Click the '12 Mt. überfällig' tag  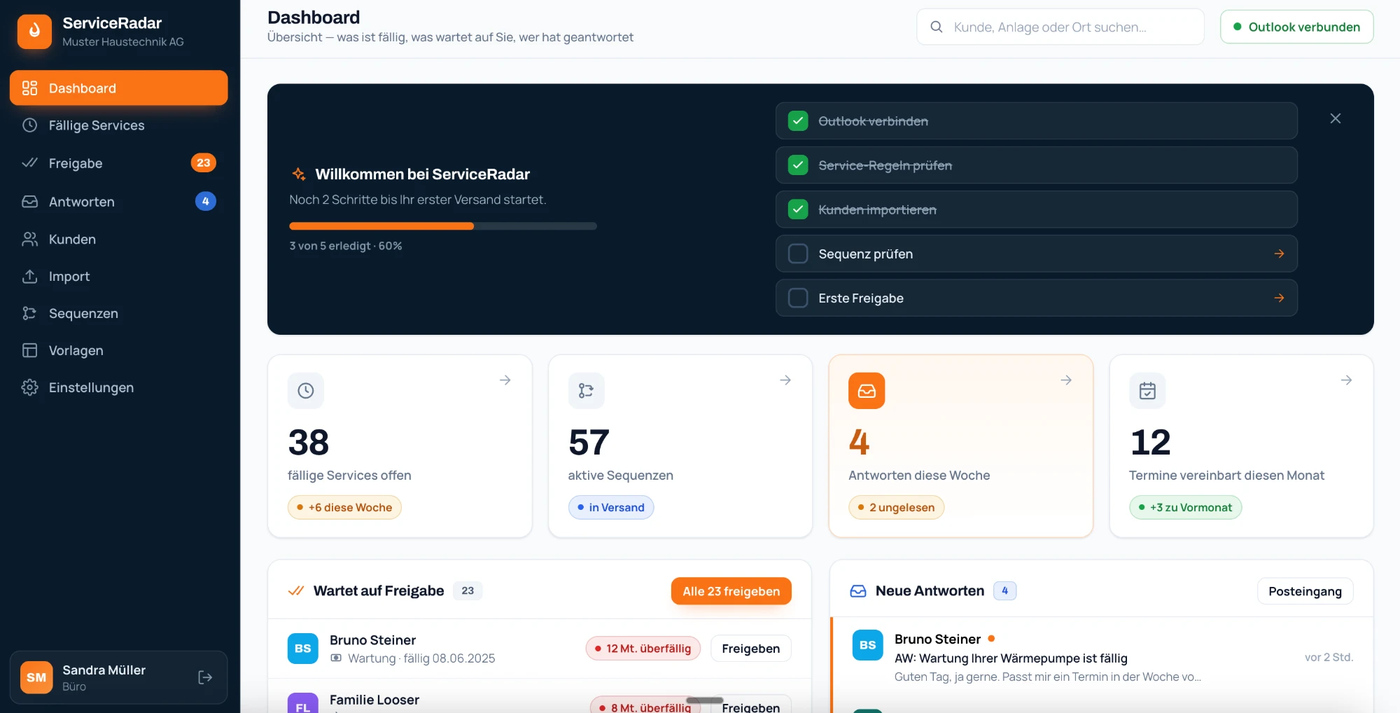[x=643, y=648]
